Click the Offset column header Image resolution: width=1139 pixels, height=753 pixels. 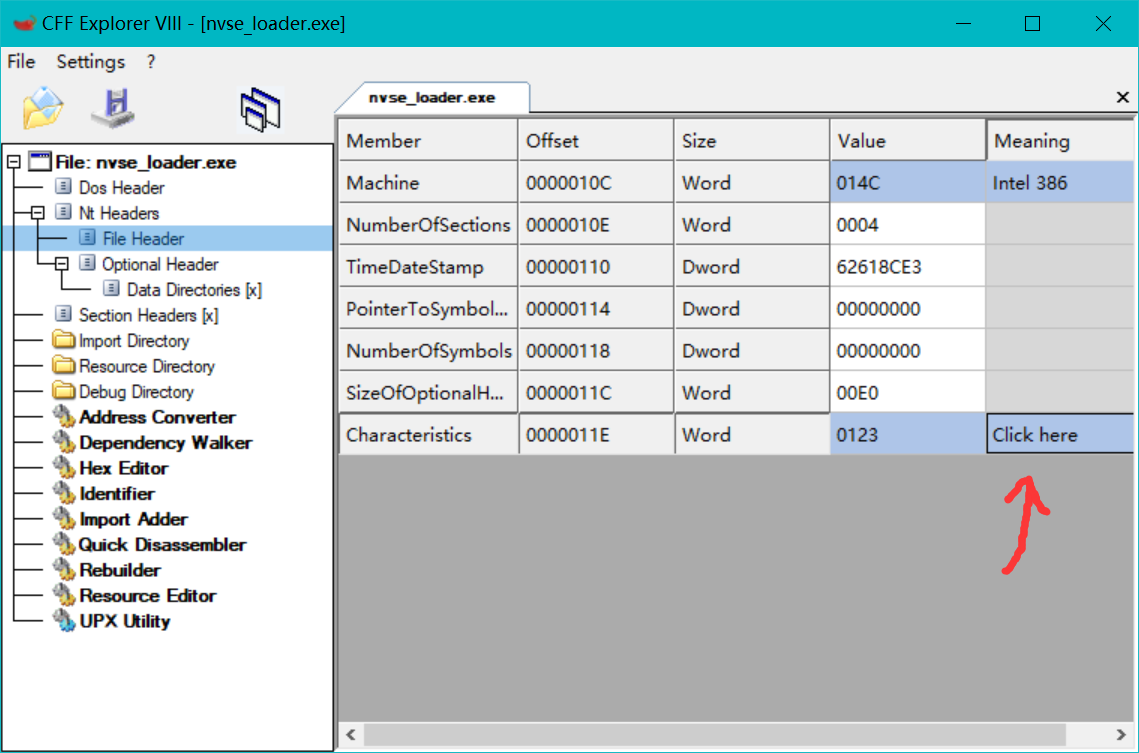[x=596, y=140]
